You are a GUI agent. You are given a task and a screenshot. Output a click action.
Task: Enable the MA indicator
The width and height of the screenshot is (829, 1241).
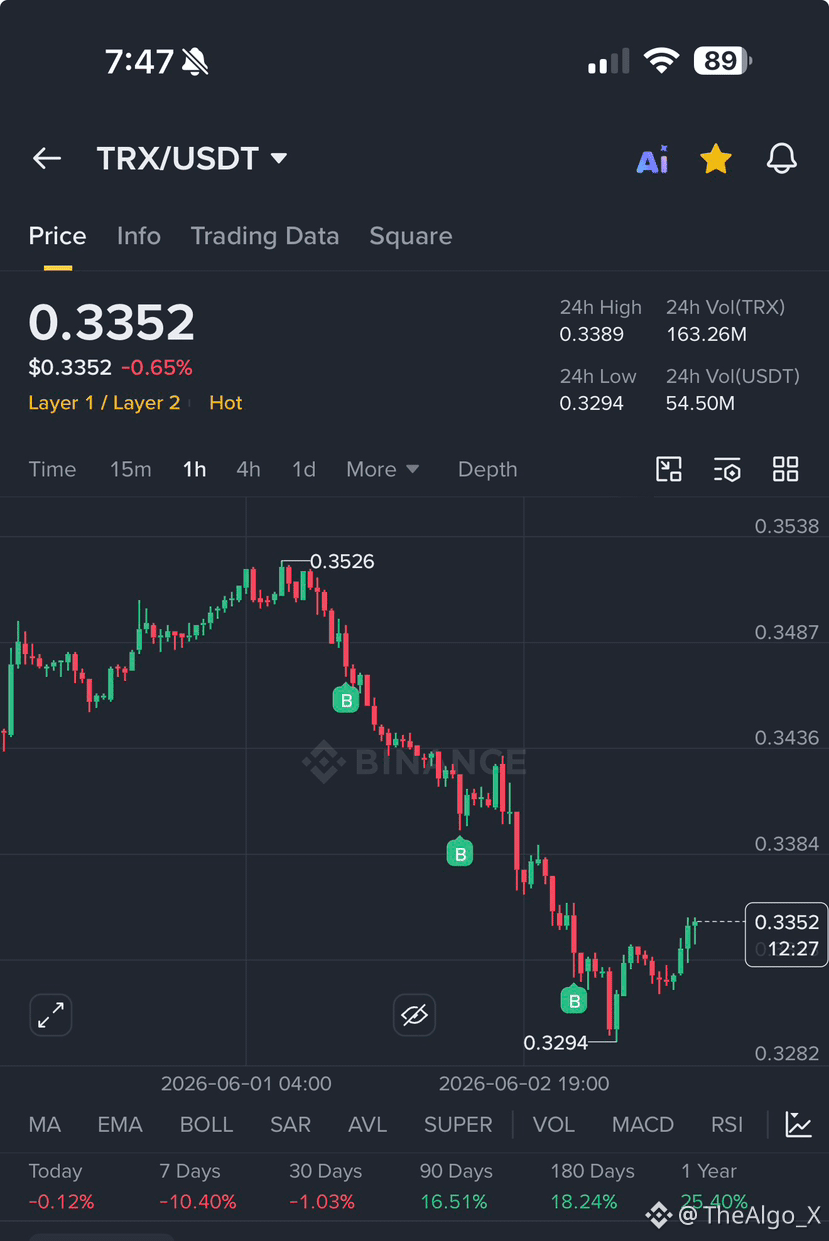click(45, 1125)
